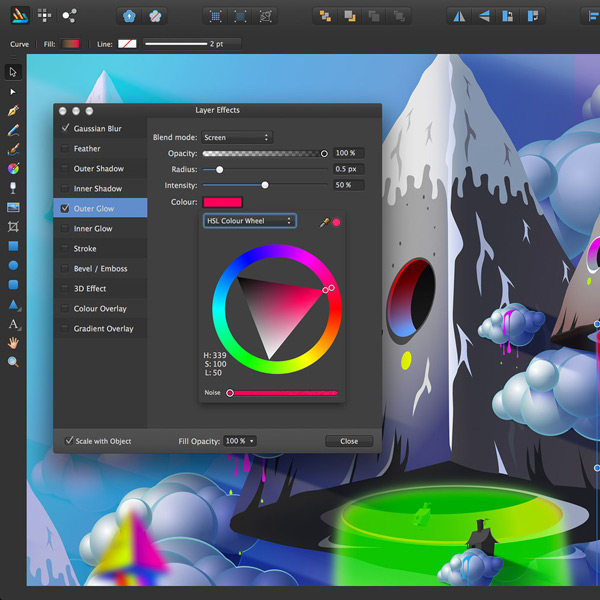Activate the Hand view tool
This screenshot has width=600, height=600.
13,343
